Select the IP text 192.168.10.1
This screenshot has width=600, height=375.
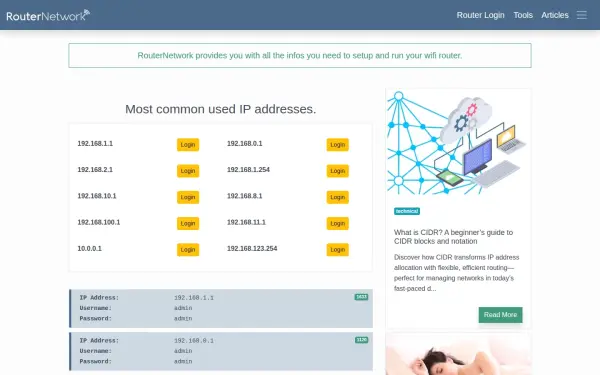click(97, 196)
